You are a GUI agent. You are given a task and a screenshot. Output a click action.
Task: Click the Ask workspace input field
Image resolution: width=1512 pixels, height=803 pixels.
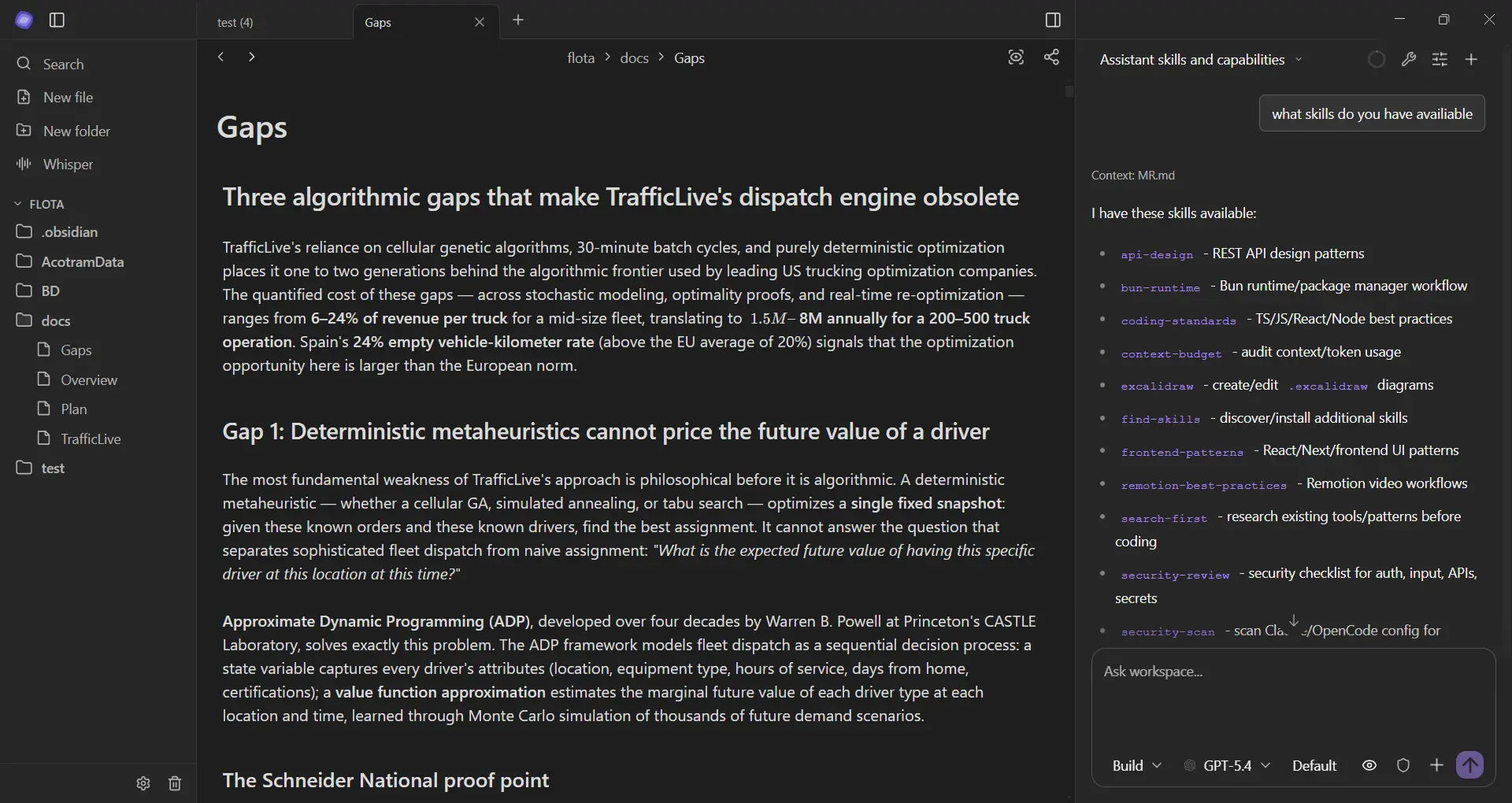tap(1293, 697)
